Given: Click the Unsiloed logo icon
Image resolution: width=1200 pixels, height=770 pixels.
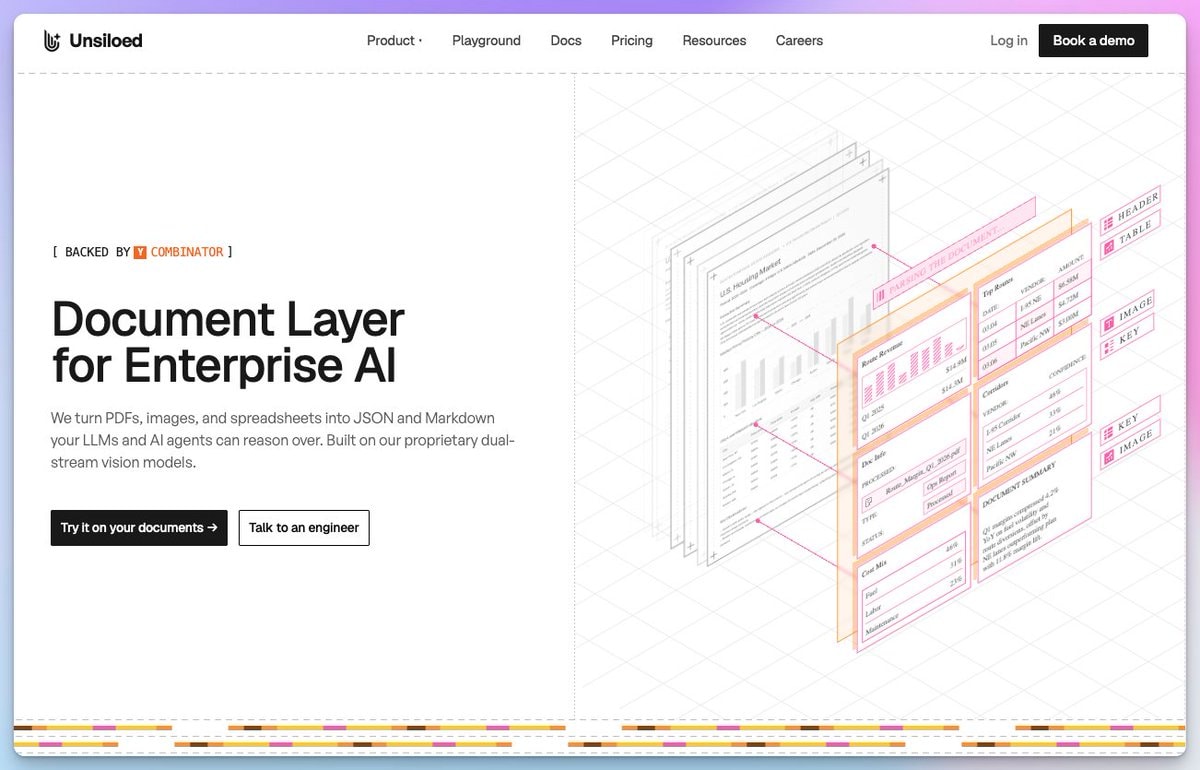Looking at the screenshot, I should point(53,41).
